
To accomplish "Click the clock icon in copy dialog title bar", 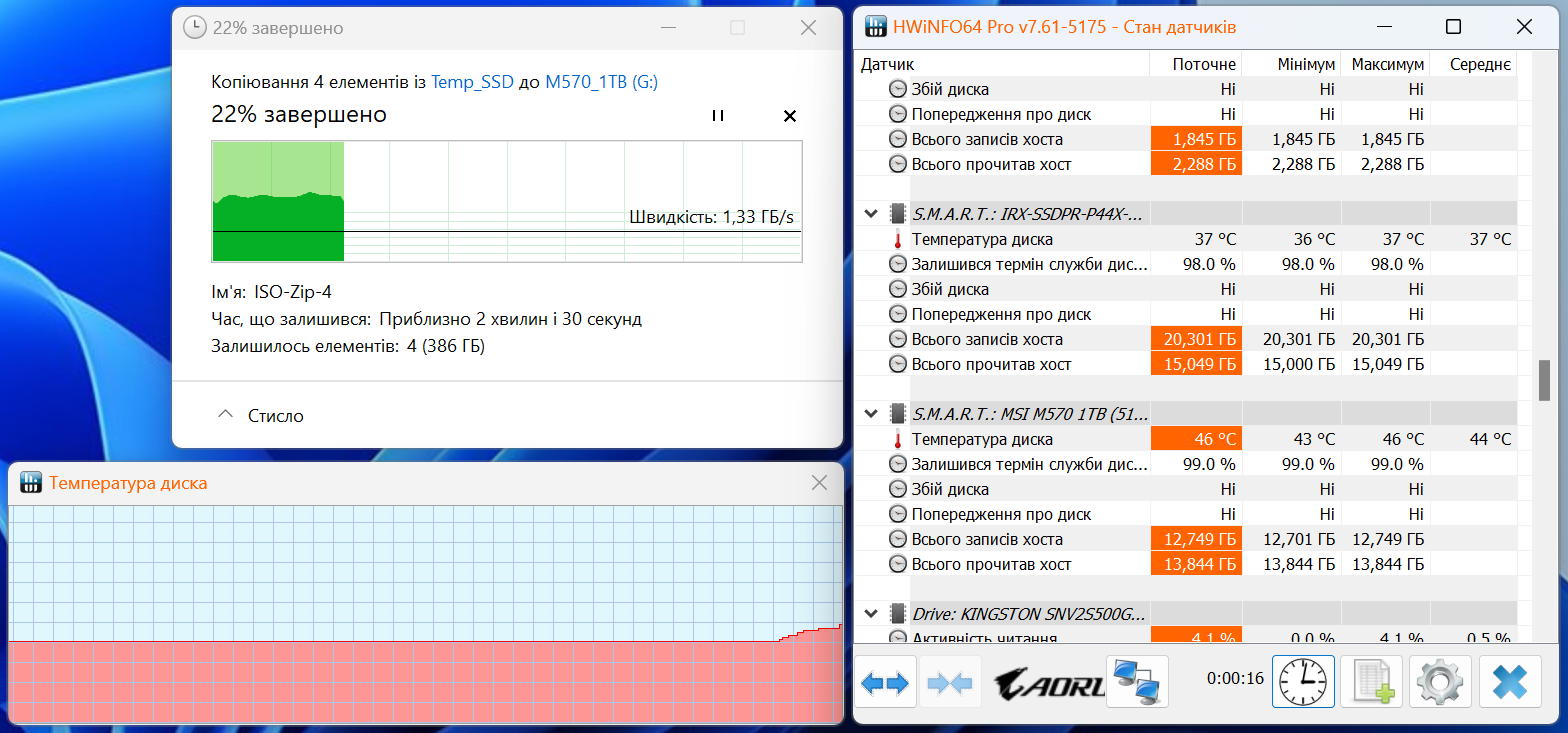I will coord(195,28).
